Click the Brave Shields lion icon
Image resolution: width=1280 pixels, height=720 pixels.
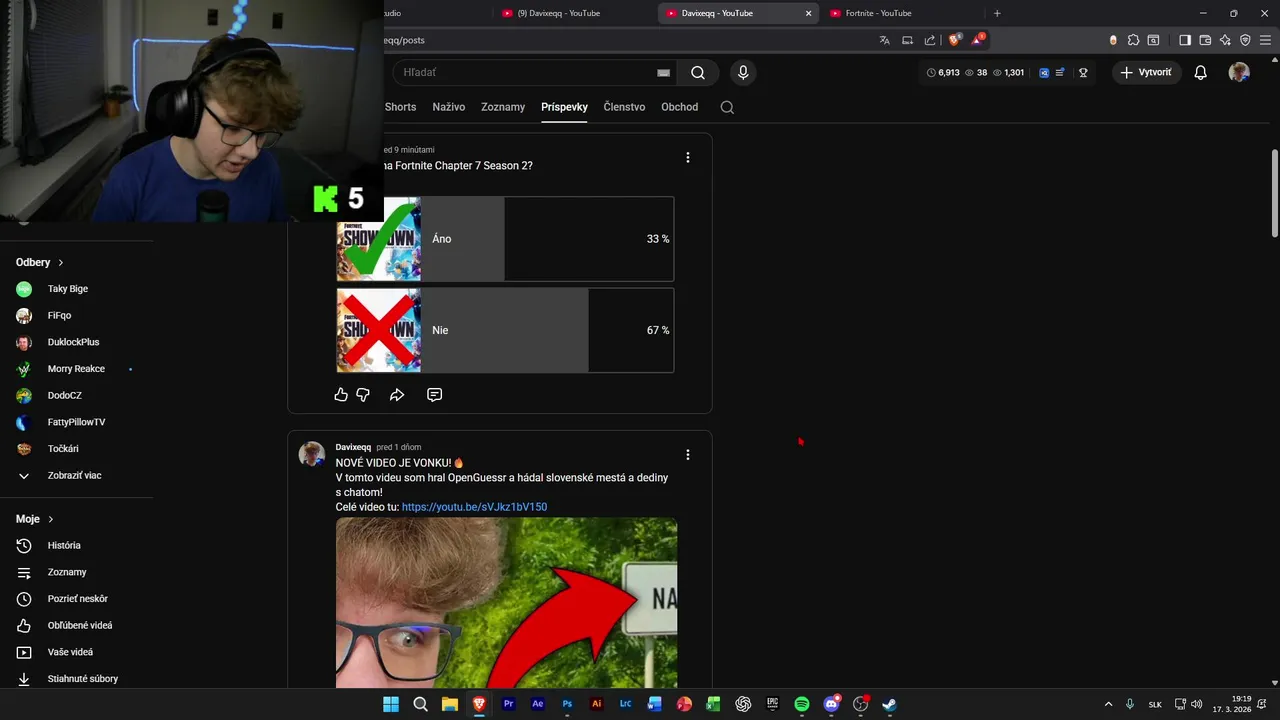[x=954, y=40]
